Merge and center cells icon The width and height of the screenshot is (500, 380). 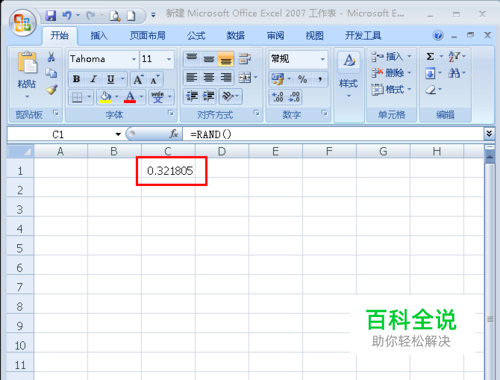point(245,78)
